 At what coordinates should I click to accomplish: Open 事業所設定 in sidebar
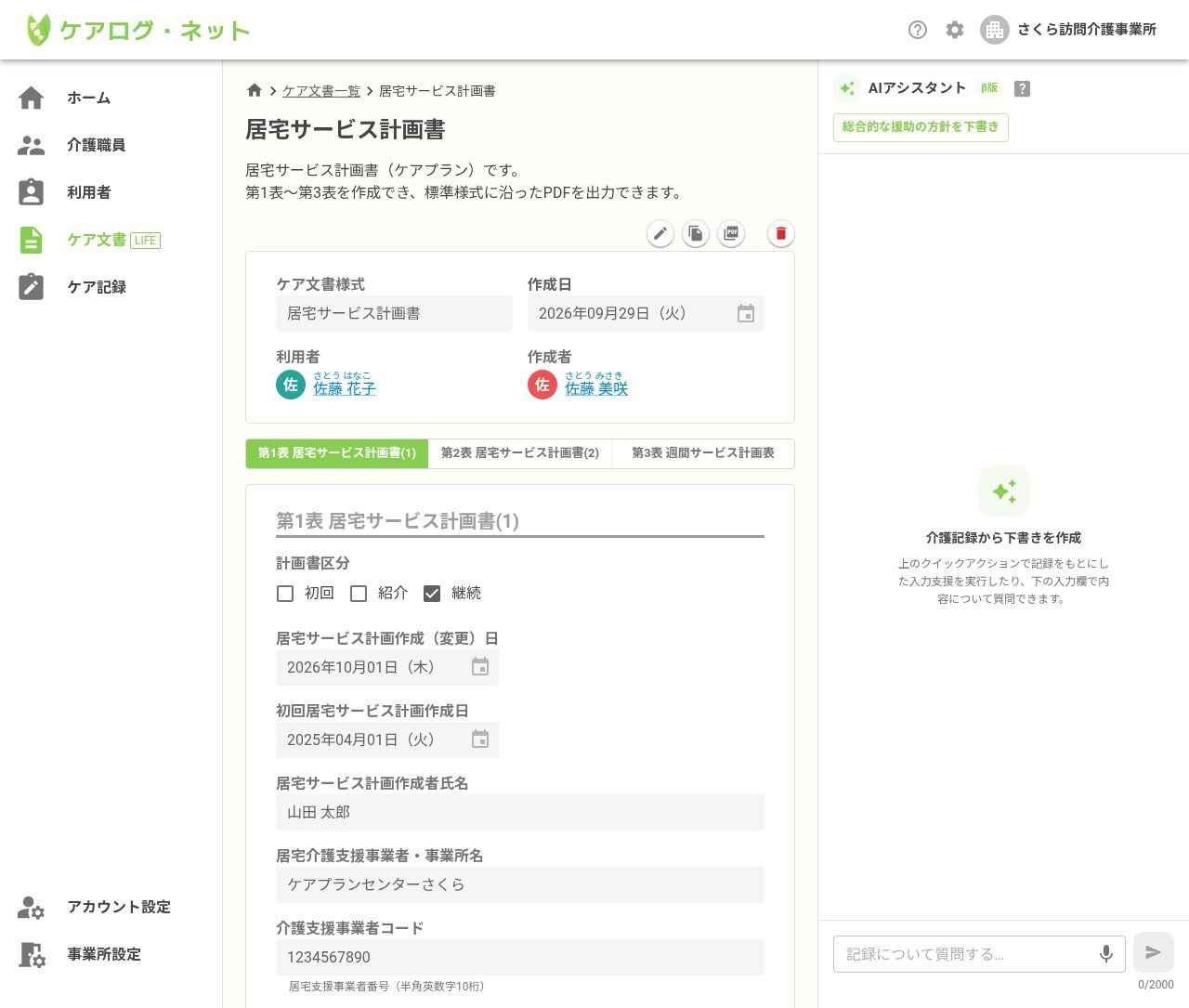(111, 954)
